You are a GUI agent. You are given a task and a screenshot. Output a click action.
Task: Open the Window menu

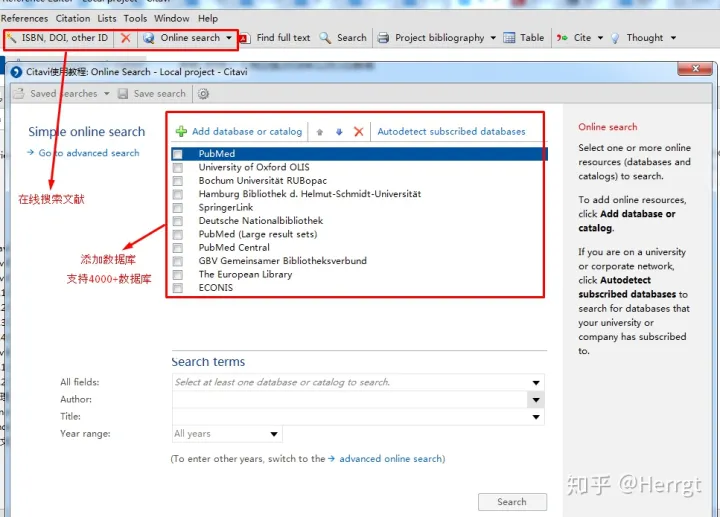[171, 18]
